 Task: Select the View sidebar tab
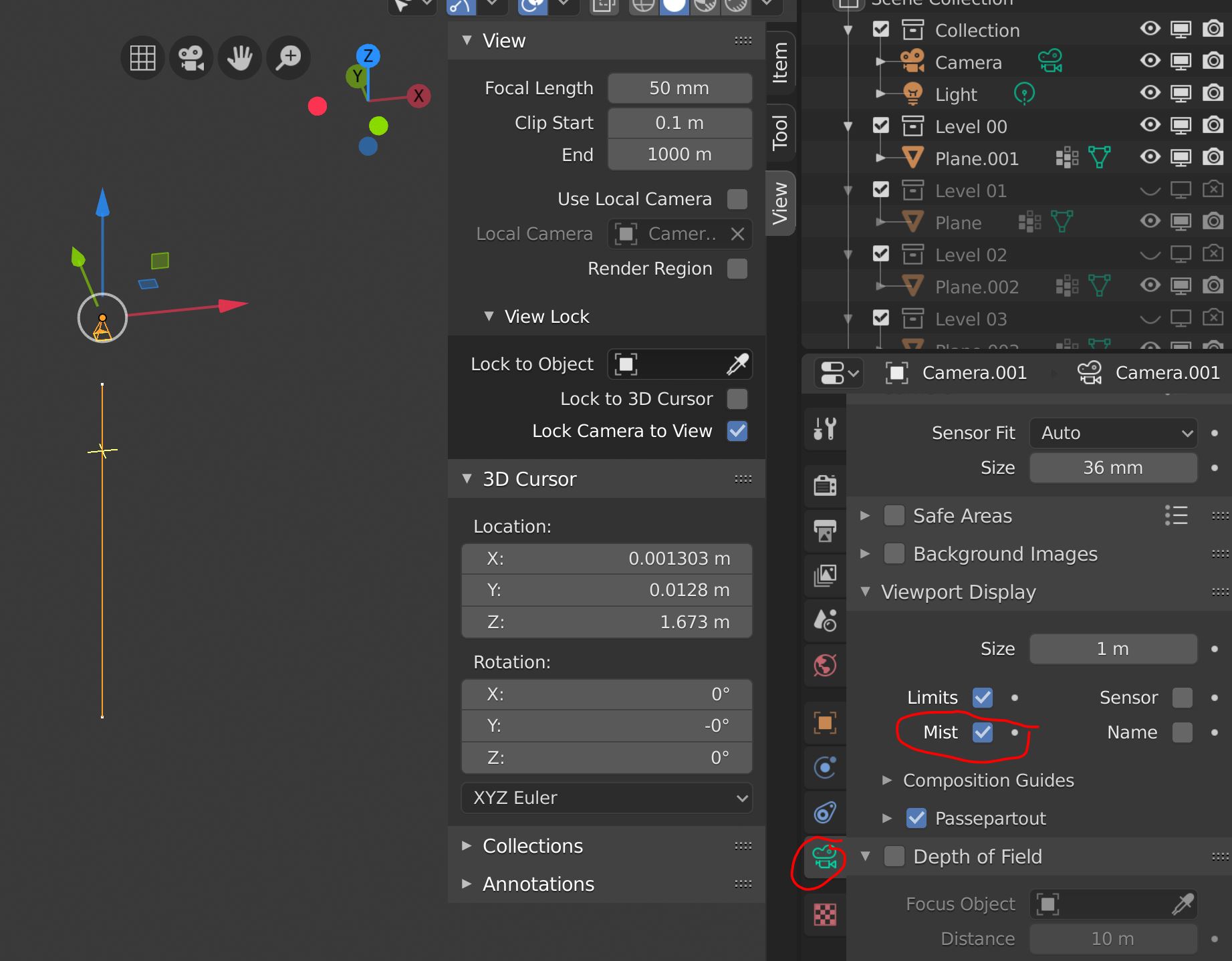point(780,203)
